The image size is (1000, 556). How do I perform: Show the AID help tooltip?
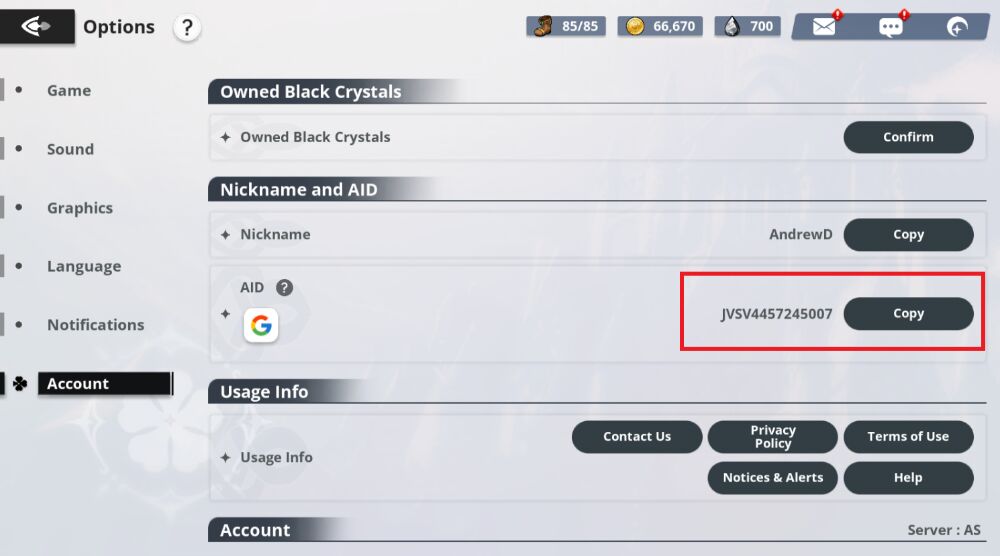point(285,288)
